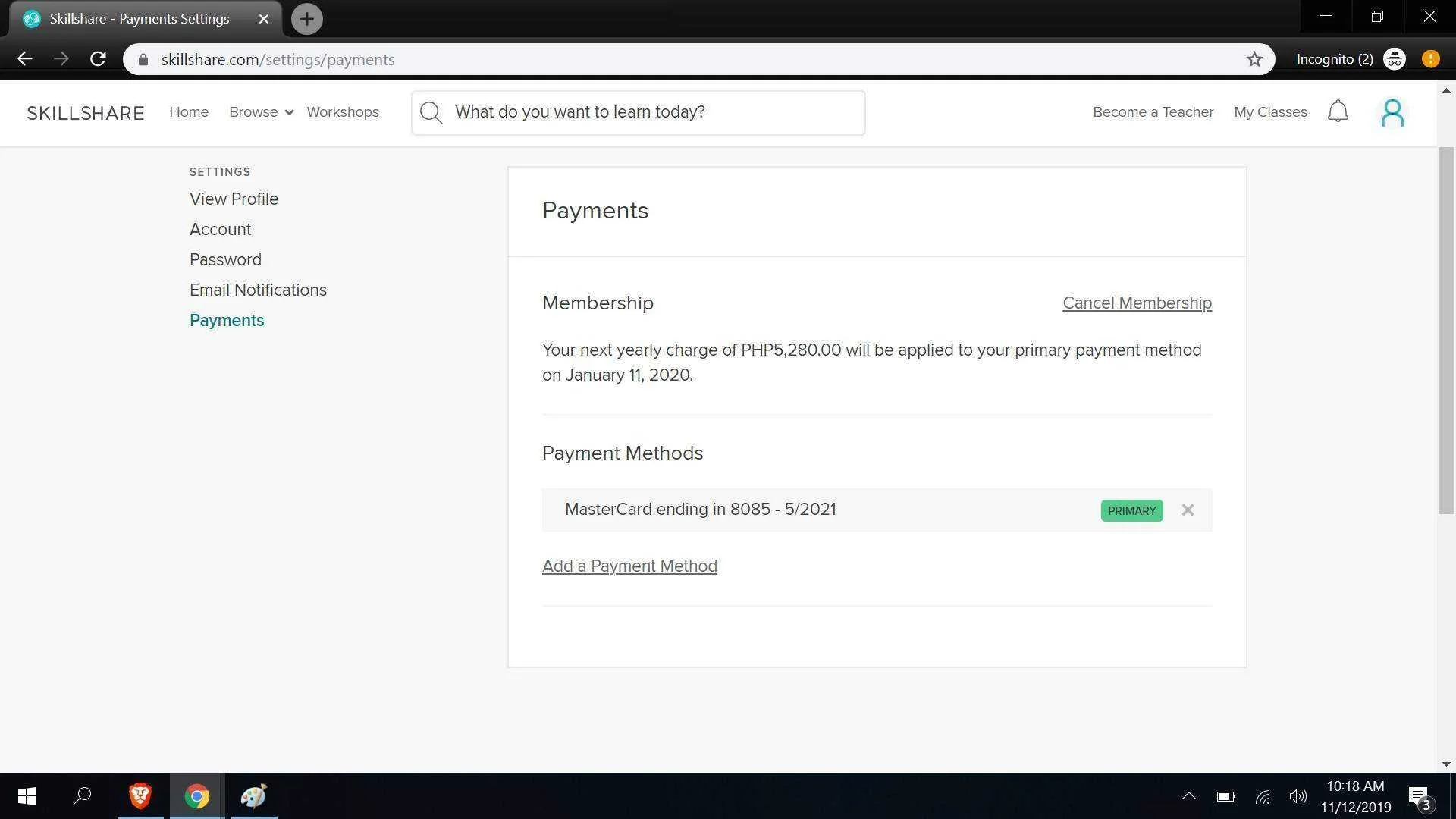Go back to previous page
The width and height of the screenshot is (1456, 819).
coord(24,59)
